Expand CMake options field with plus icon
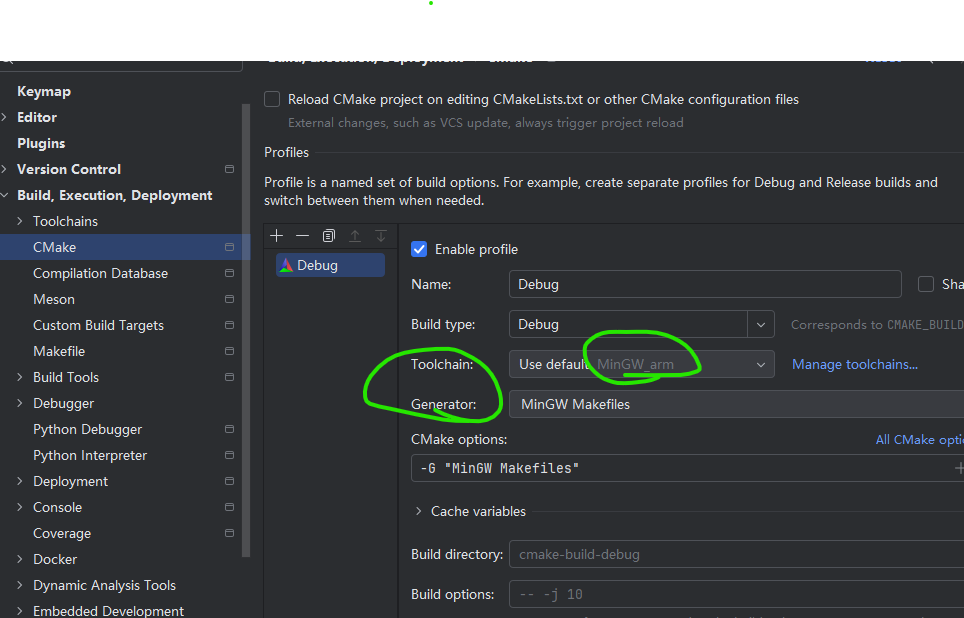The height and width of the screenshot is (618, 964). (x=958, y=468)
